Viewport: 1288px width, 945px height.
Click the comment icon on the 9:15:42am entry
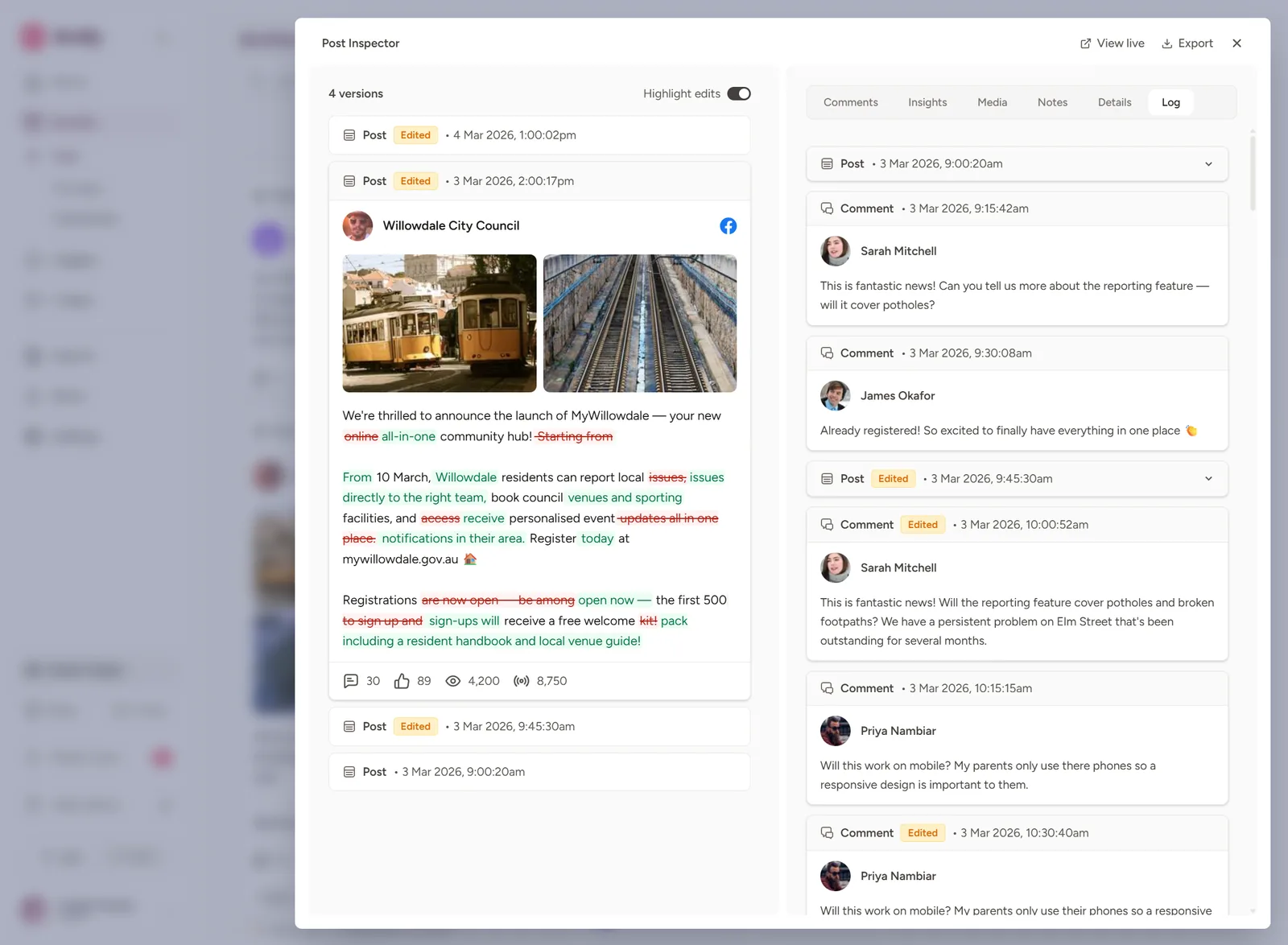827,208
